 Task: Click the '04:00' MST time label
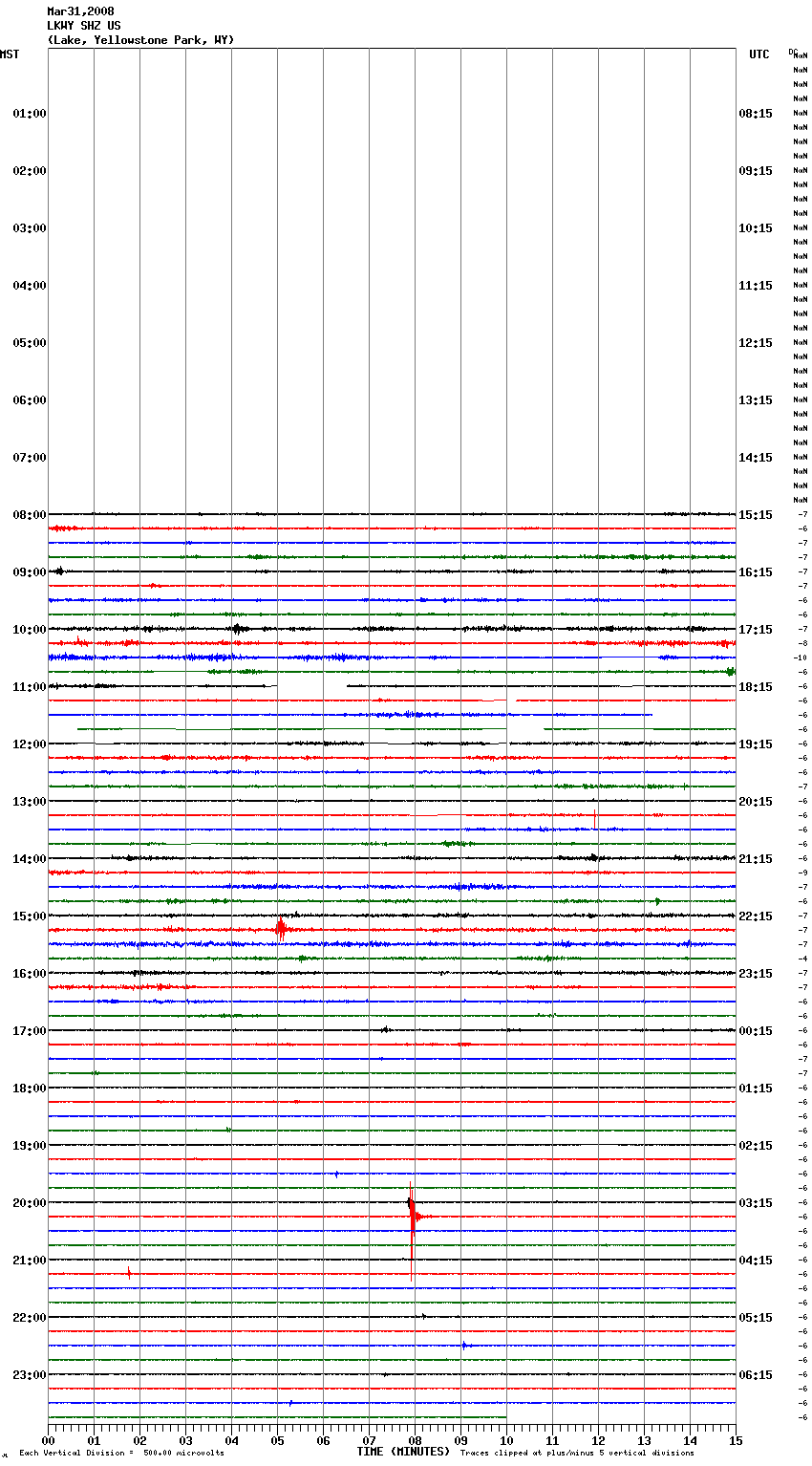click(x=30, y=286)
